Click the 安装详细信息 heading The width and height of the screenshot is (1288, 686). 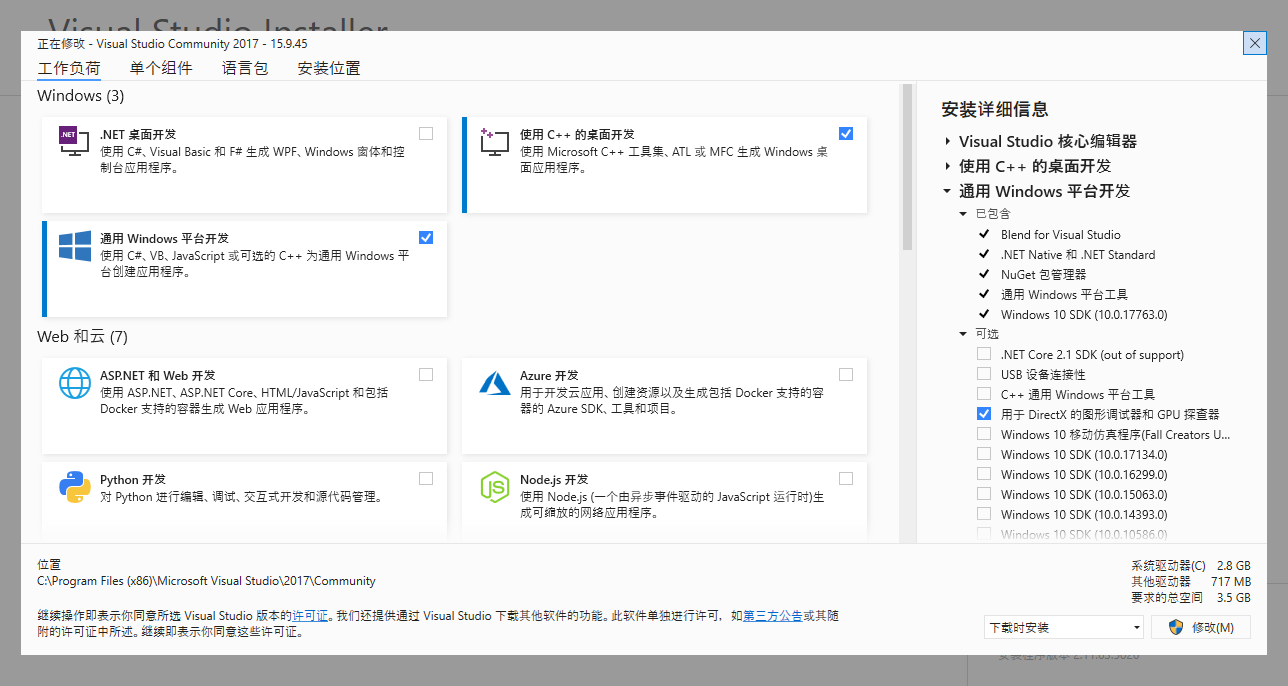pos(995,109)
